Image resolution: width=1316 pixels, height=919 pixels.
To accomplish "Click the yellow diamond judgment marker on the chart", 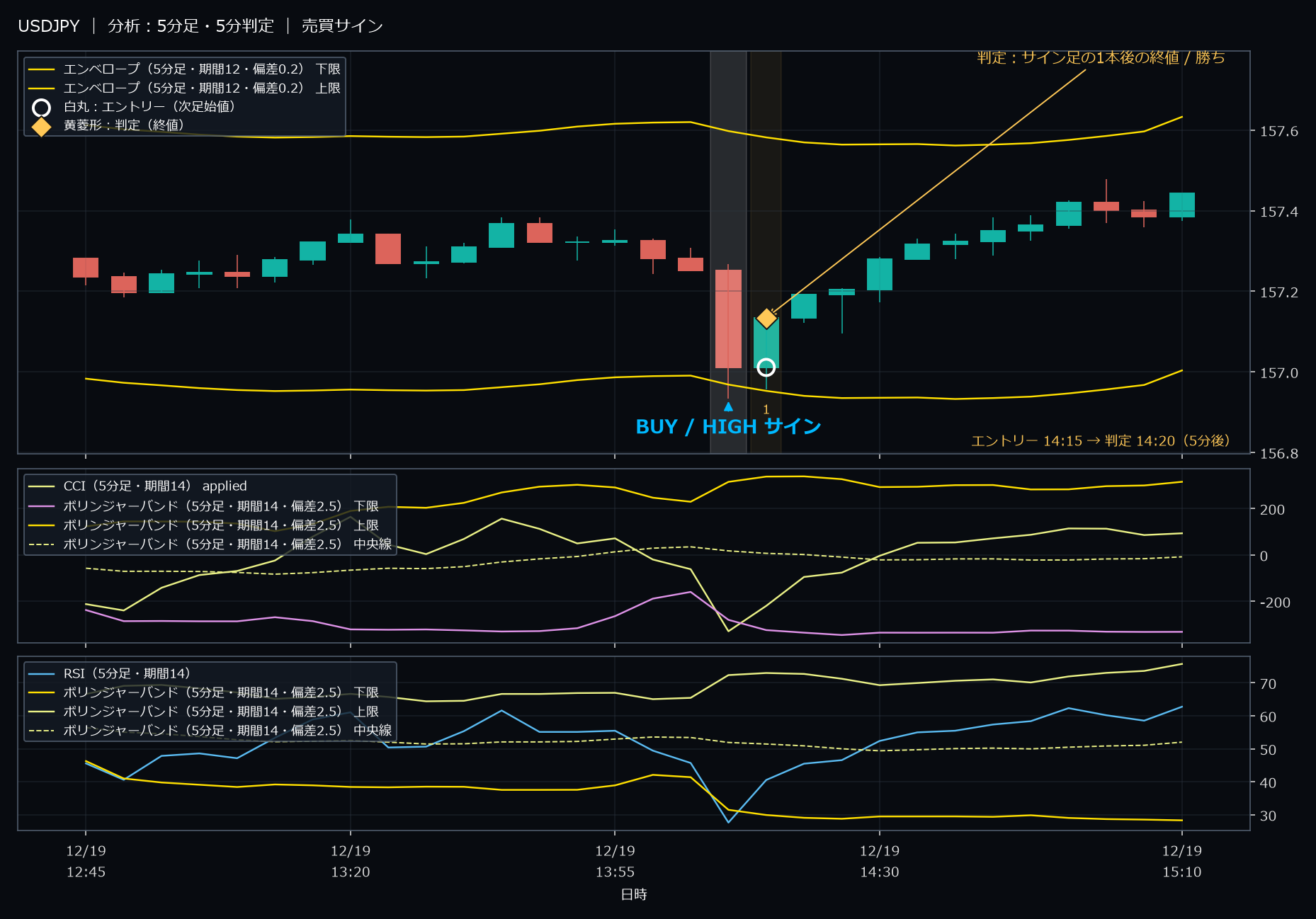I will (766, 319).
